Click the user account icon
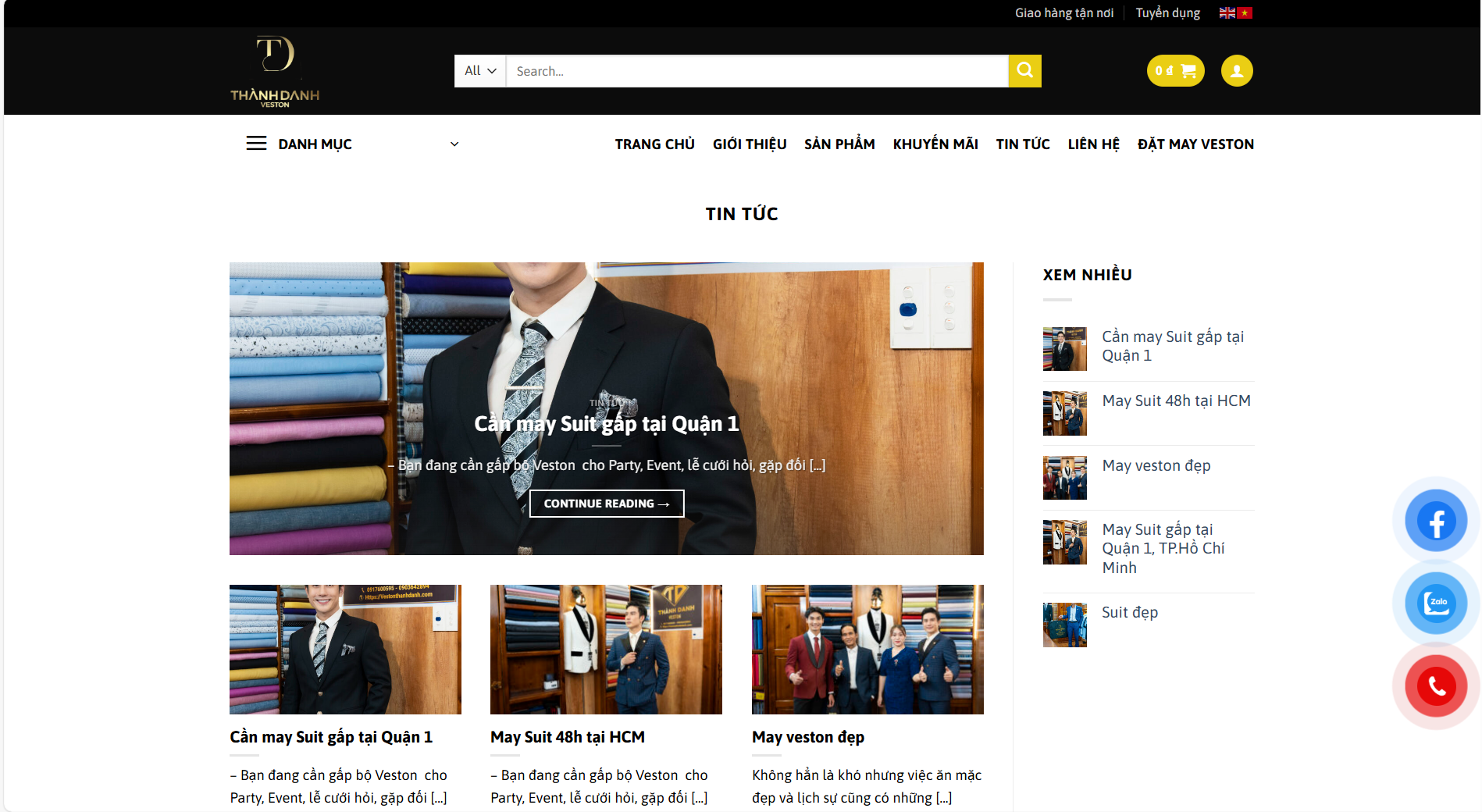The height and width of the screenshot is (812, 1482). coord(1237,71)
